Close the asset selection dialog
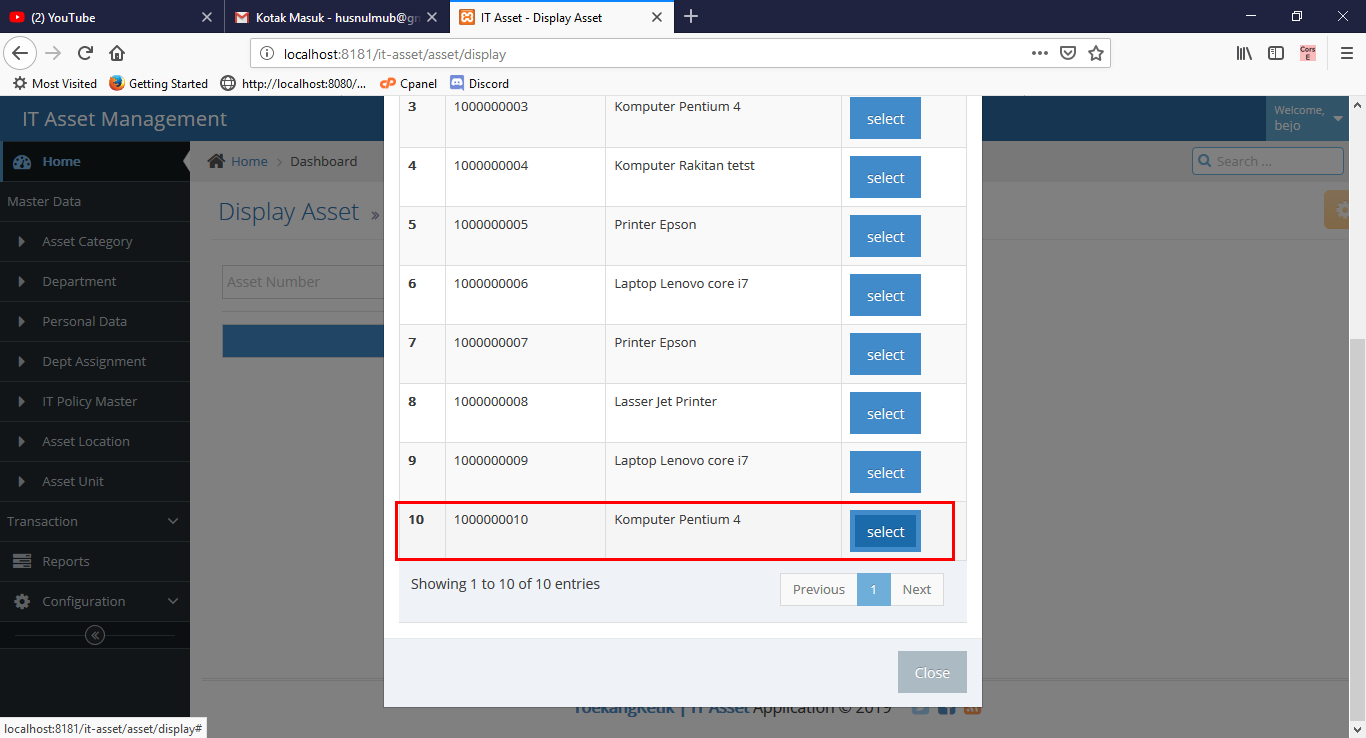Screen dimensions: 1366x738 [x=931, y=671]
